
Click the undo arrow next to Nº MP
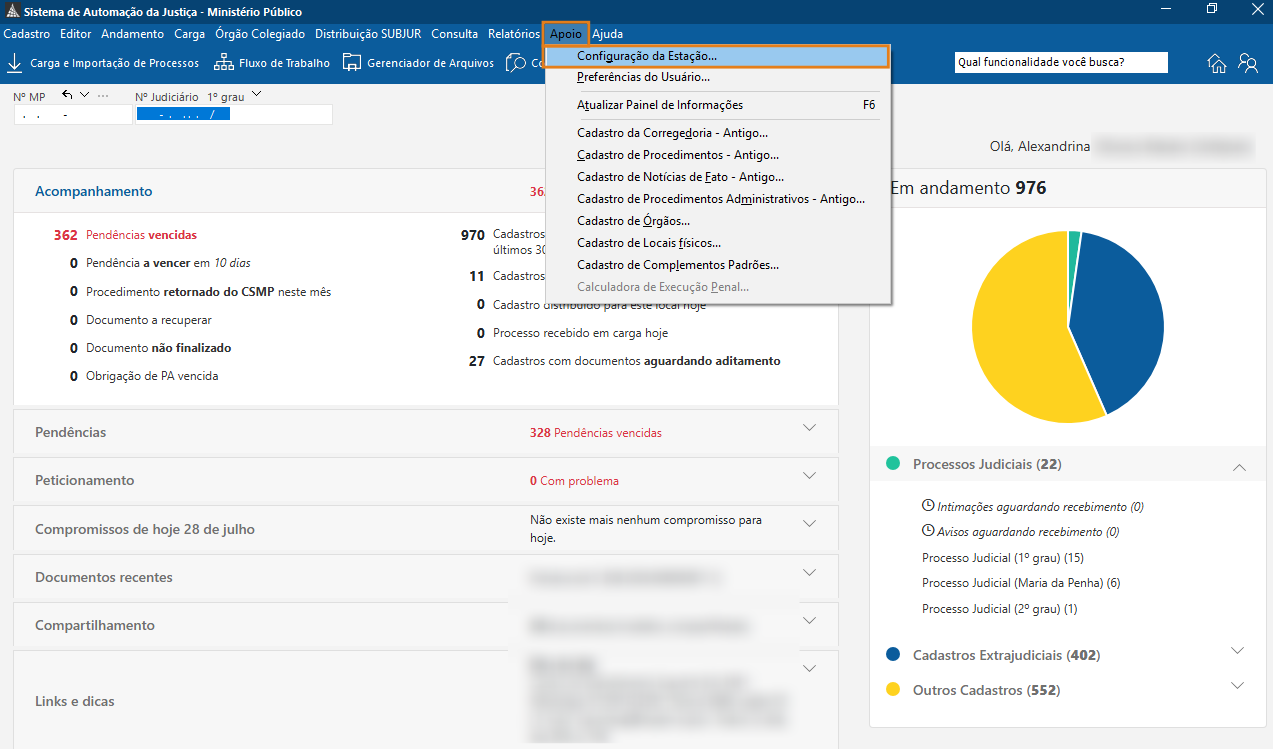click(x=68, y=95)
